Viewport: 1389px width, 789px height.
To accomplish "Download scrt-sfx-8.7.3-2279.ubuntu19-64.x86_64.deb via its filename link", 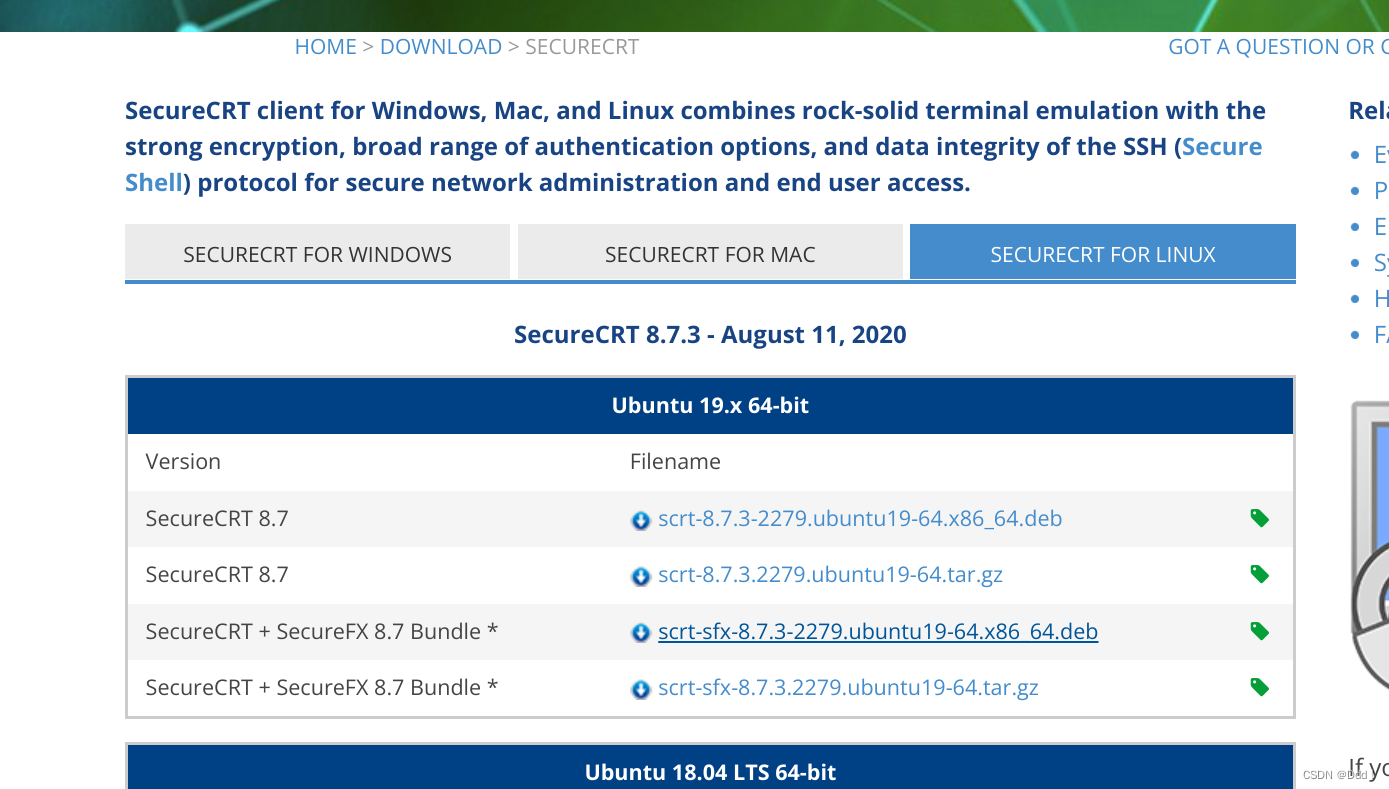I will (878, 631).
